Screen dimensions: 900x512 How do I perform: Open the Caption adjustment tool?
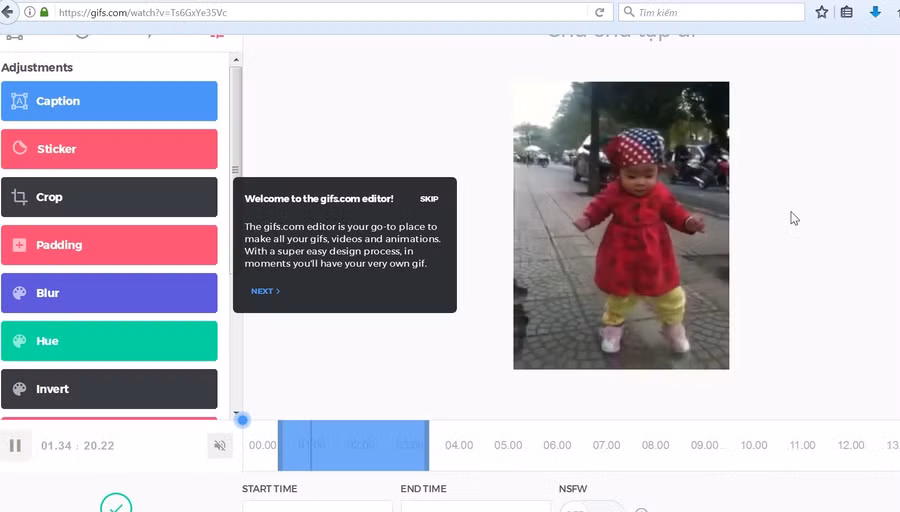coord(109,101)
